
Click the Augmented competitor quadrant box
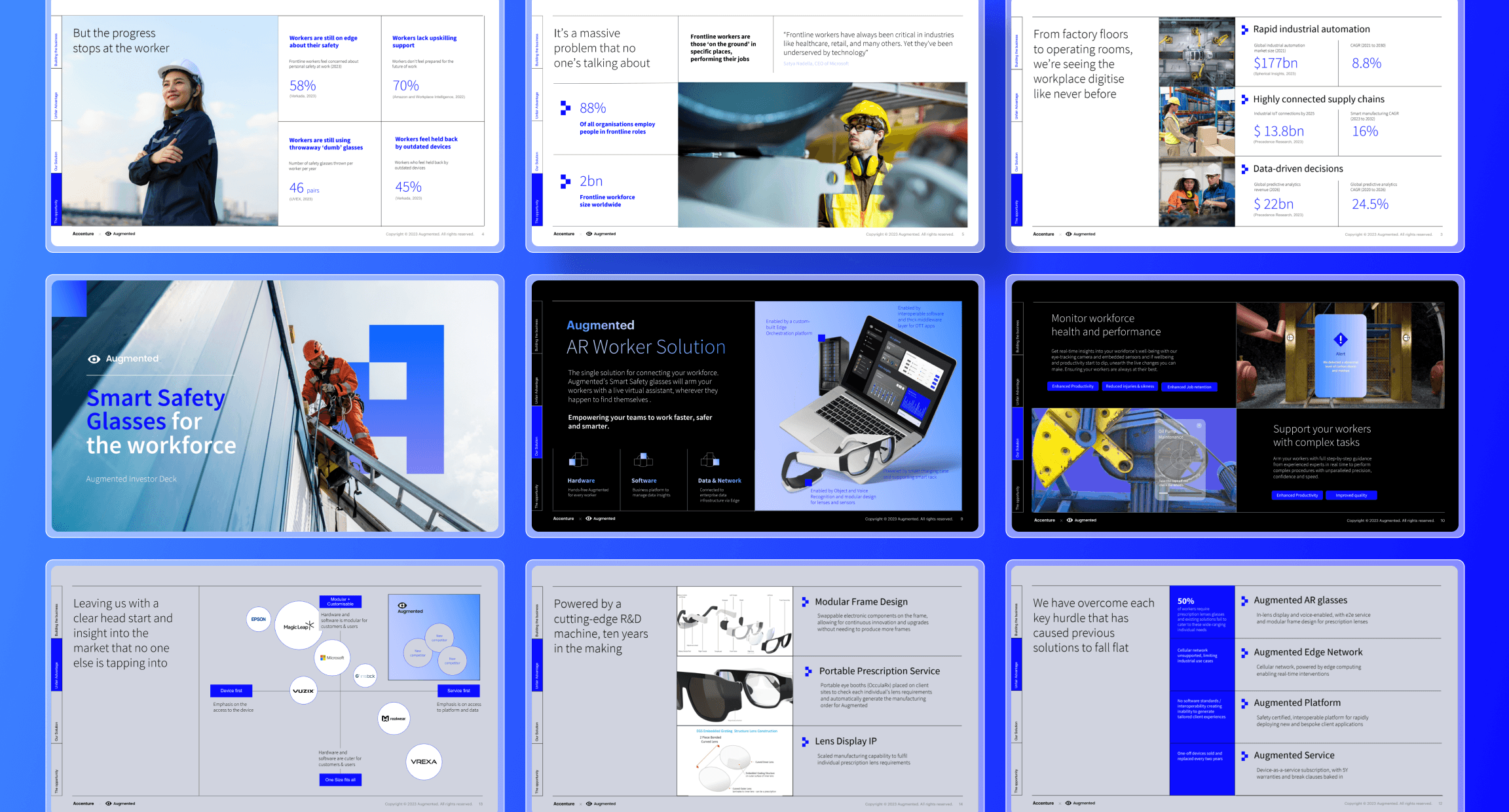tap(434, 637)
